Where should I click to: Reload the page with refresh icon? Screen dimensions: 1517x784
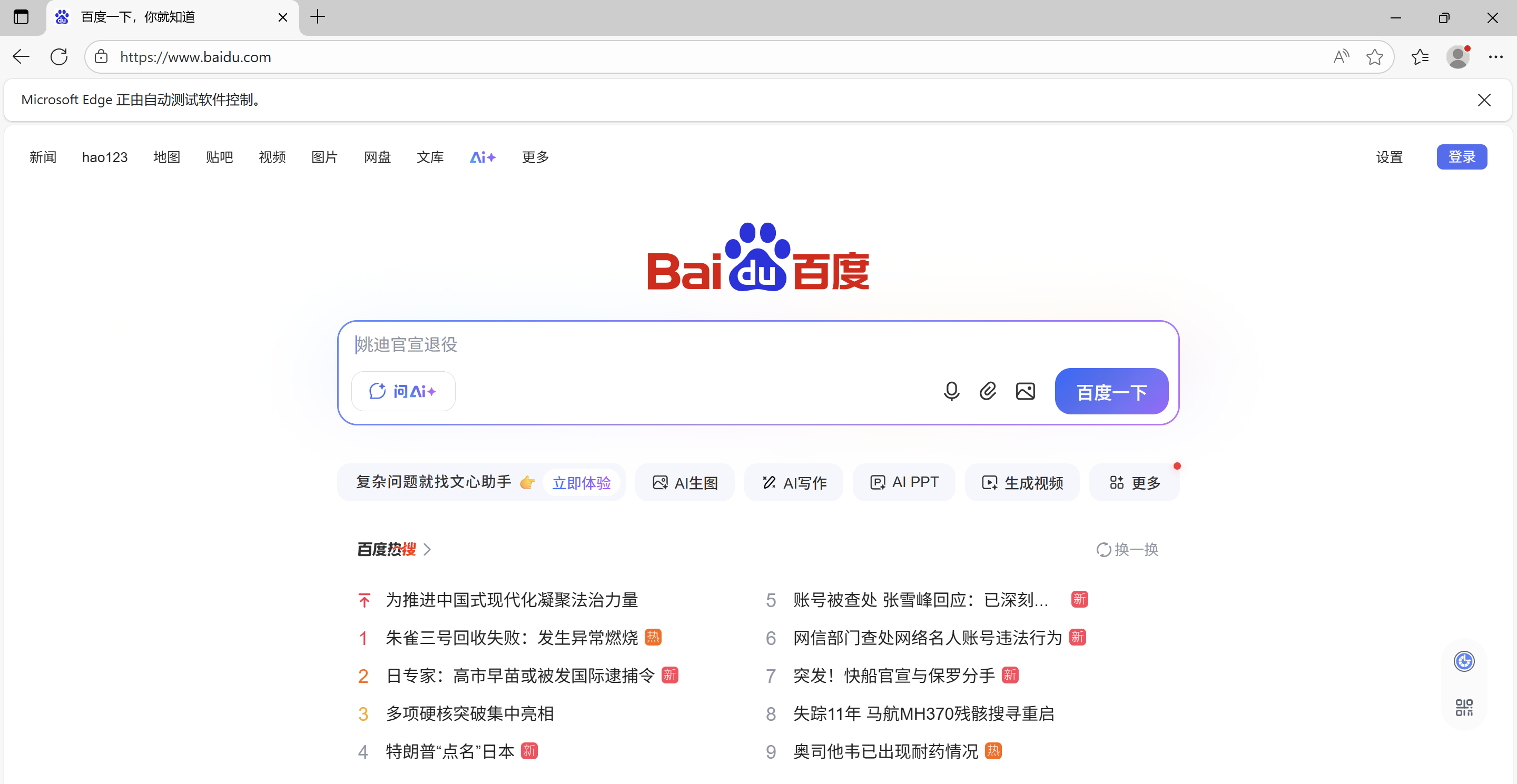tap(59, 57)
